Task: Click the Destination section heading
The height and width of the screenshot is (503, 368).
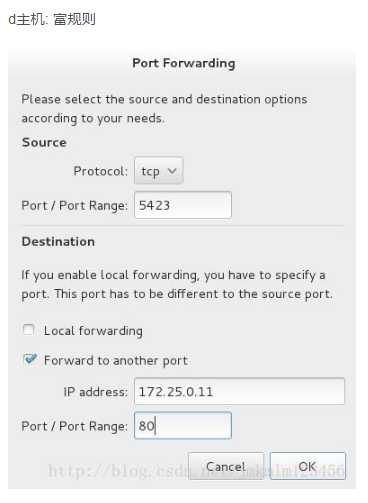Action: point(58,241)
